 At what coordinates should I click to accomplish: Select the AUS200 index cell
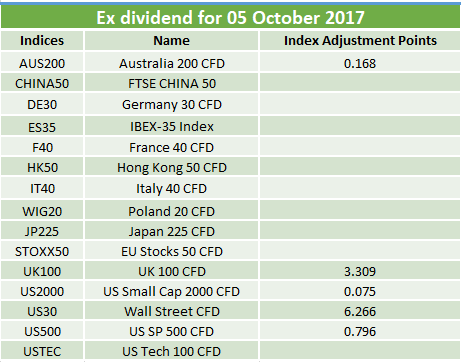(x=42, y=63)
